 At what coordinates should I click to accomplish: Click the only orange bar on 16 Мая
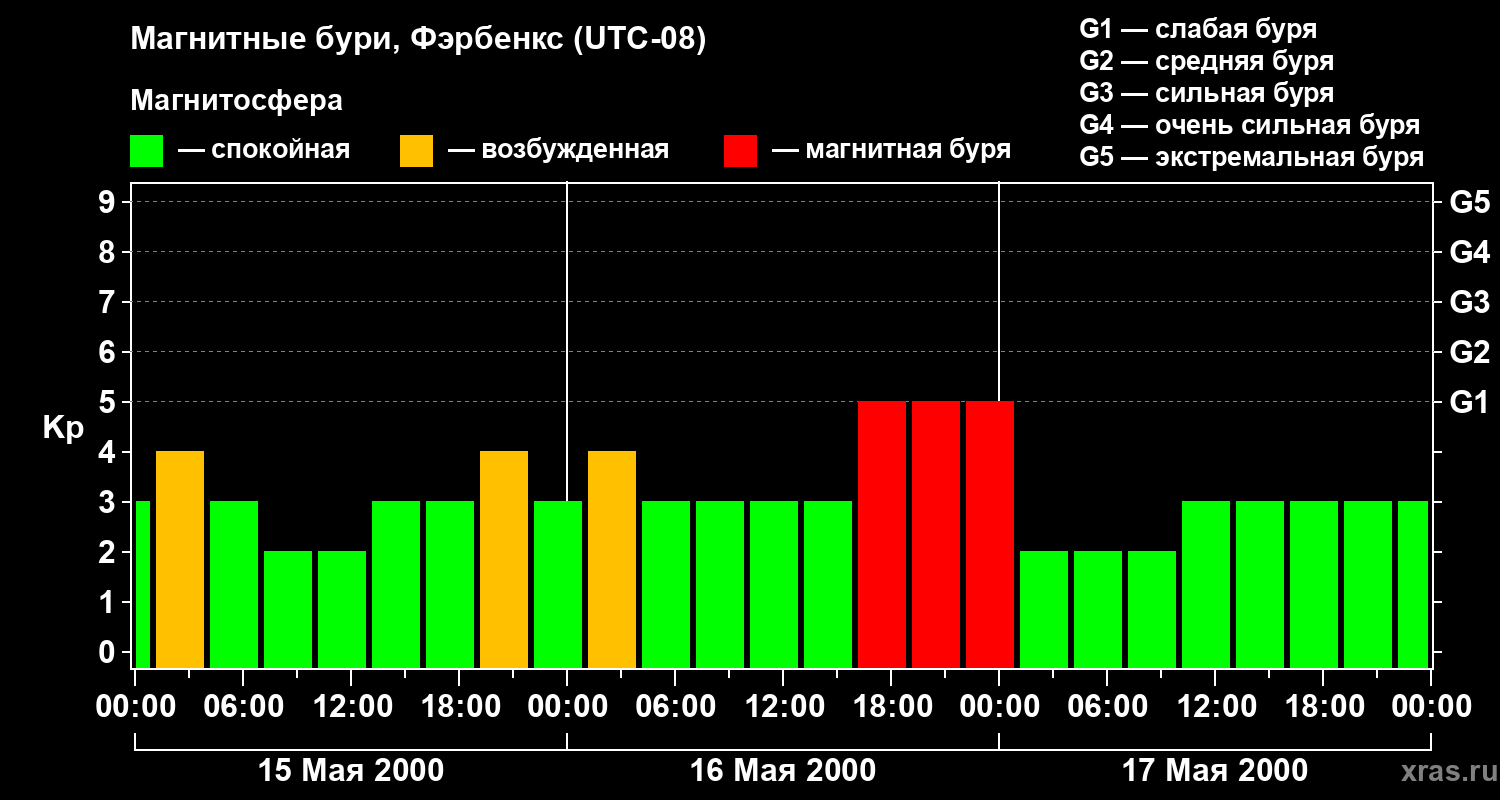(x=612, y=559)
